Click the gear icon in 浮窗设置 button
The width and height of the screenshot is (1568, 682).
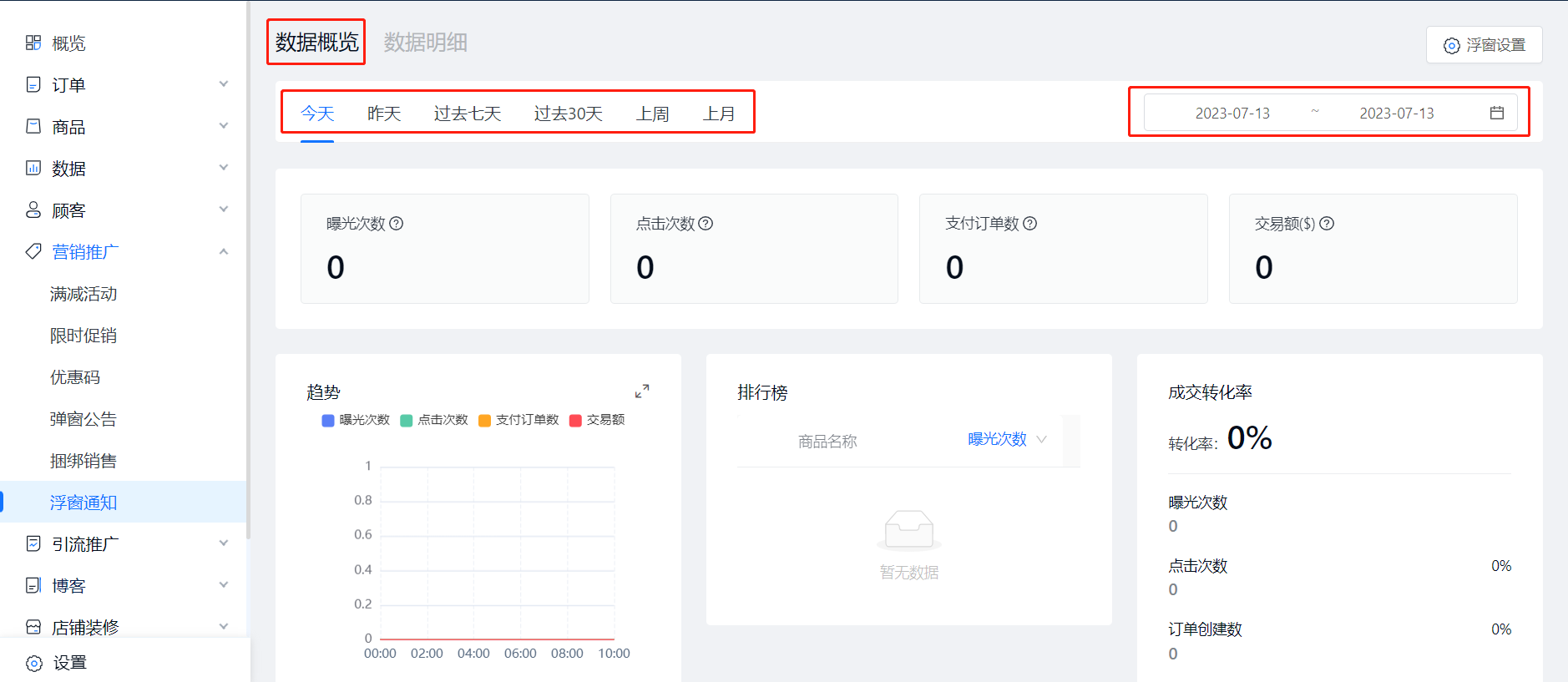1452,46
